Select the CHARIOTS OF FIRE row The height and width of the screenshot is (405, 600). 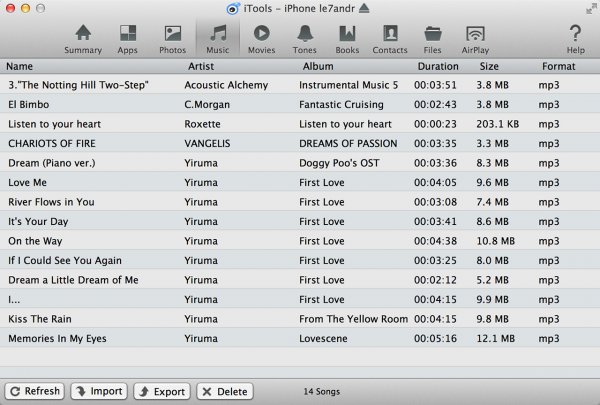tap(300, 144)
